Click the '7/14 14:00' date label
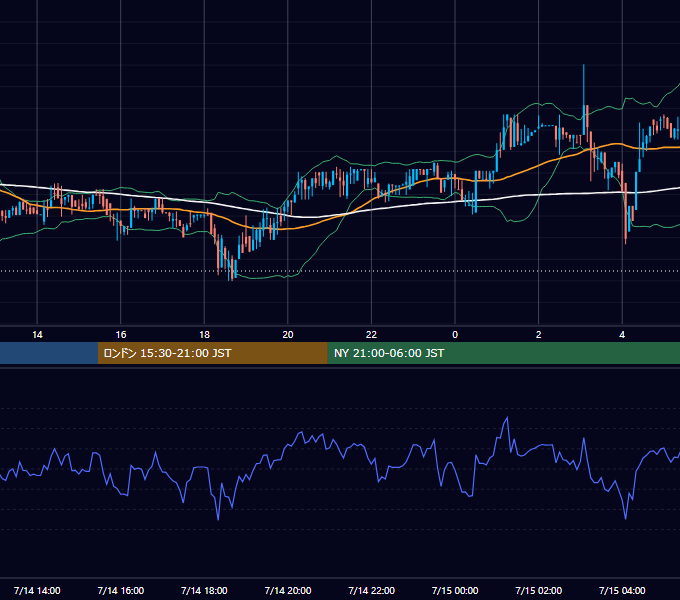680x600 pixels. (37, 590)
